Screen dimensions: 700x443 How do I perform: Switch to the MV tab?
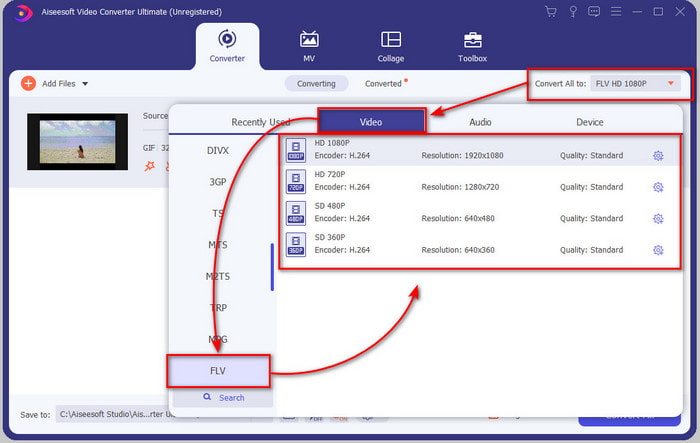[309, 46]
